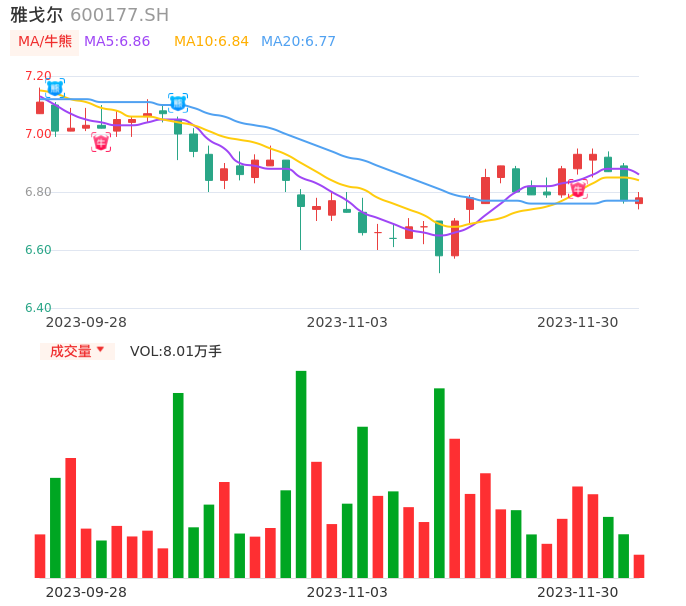Toggle the MA20 line legend
The width and height of the screenshot is (686, 606).
[298, 42]
